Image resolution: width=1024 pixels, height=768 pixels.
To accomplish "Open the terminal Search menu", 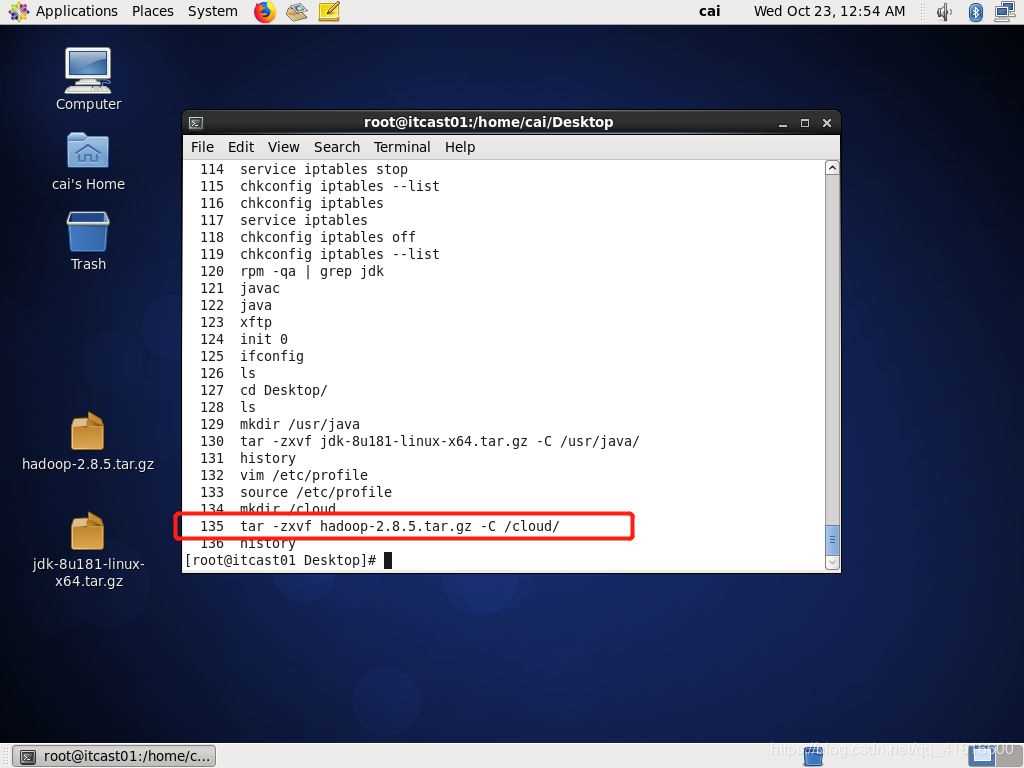I will pos(336,147).
